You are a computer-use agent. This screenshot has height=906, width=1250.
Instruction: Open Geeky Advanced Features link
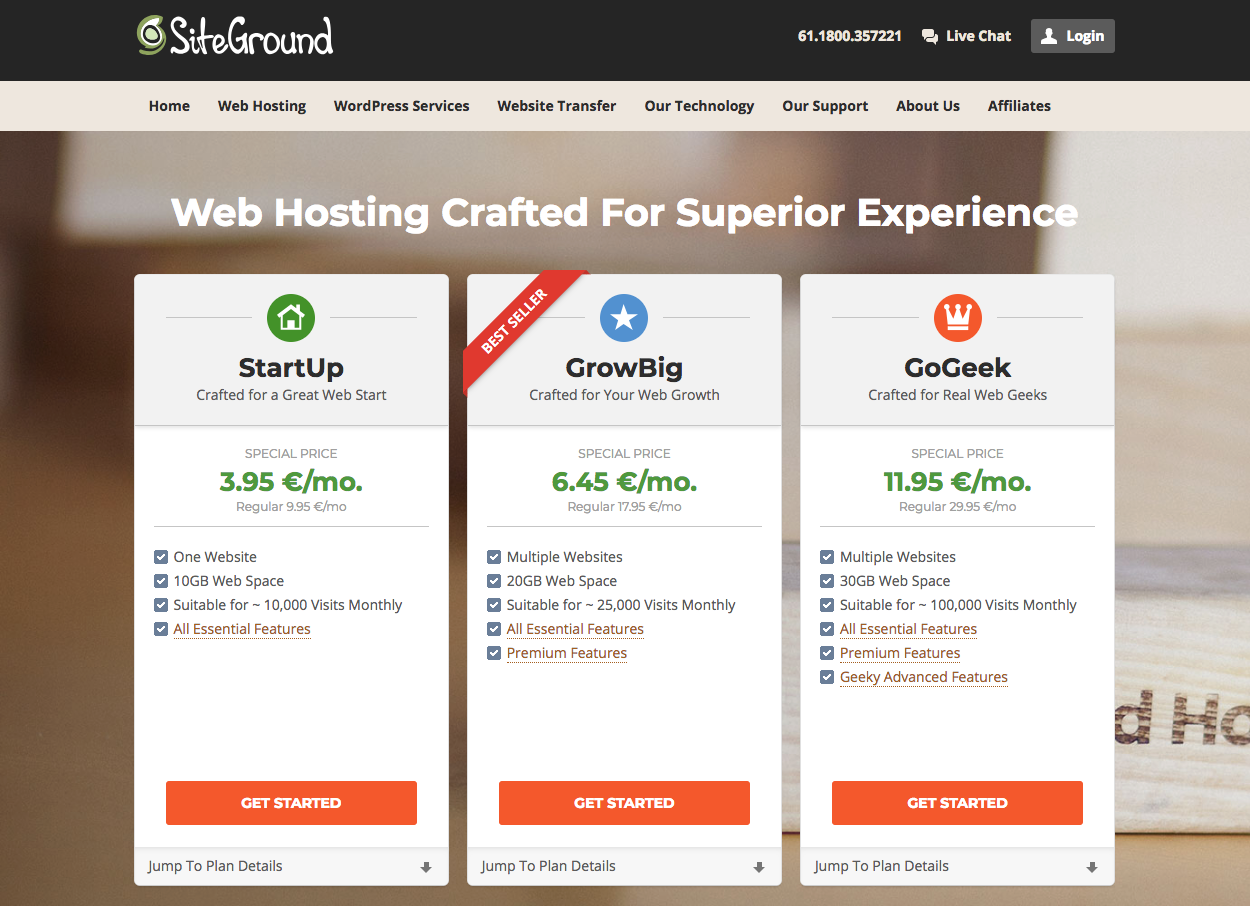(924, 677)
